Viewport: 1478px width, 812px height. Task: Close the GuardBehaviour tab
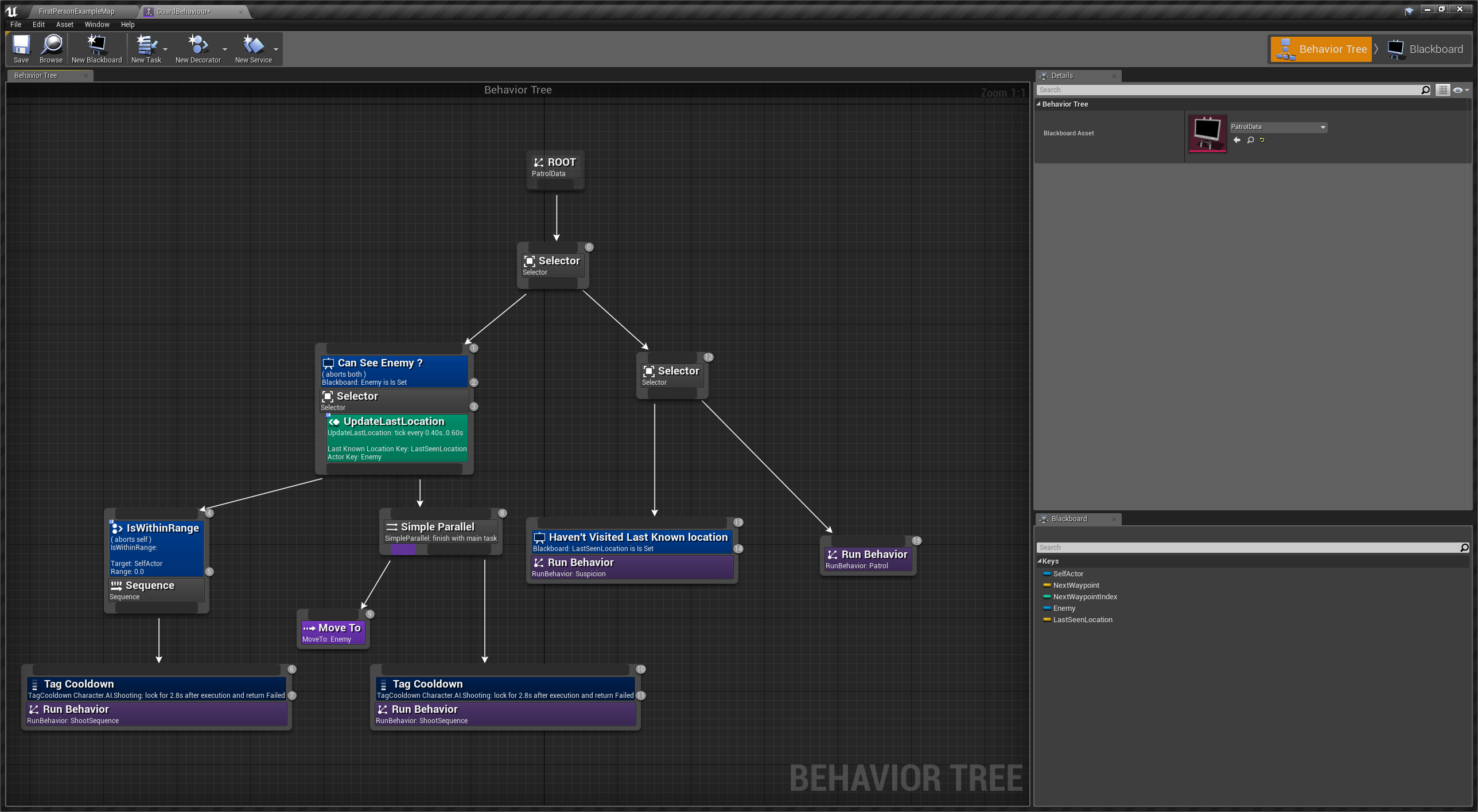pos(241,11)
